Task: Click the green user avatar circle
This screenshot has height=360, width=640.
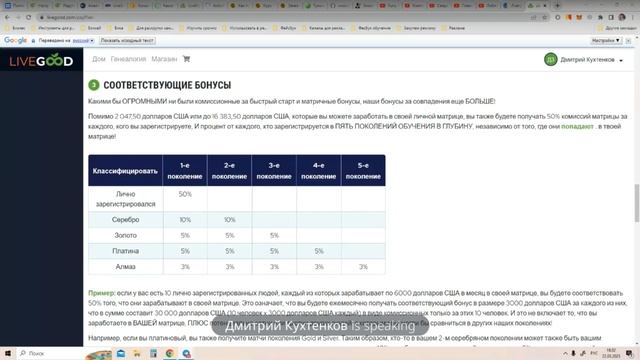Action: click(x=551, y=60)
